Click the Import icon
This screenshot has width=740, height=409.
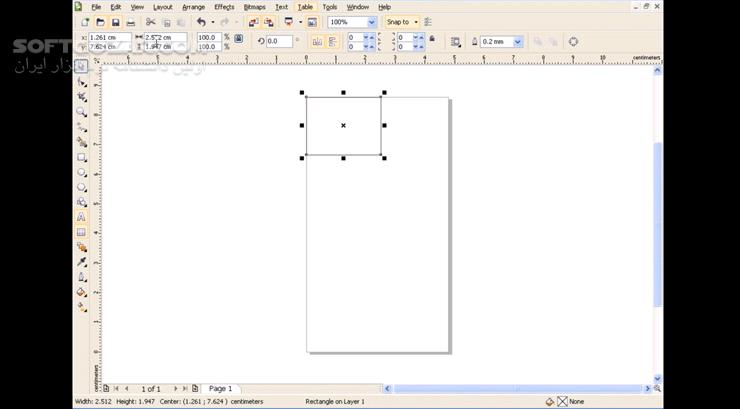point(253,22)
